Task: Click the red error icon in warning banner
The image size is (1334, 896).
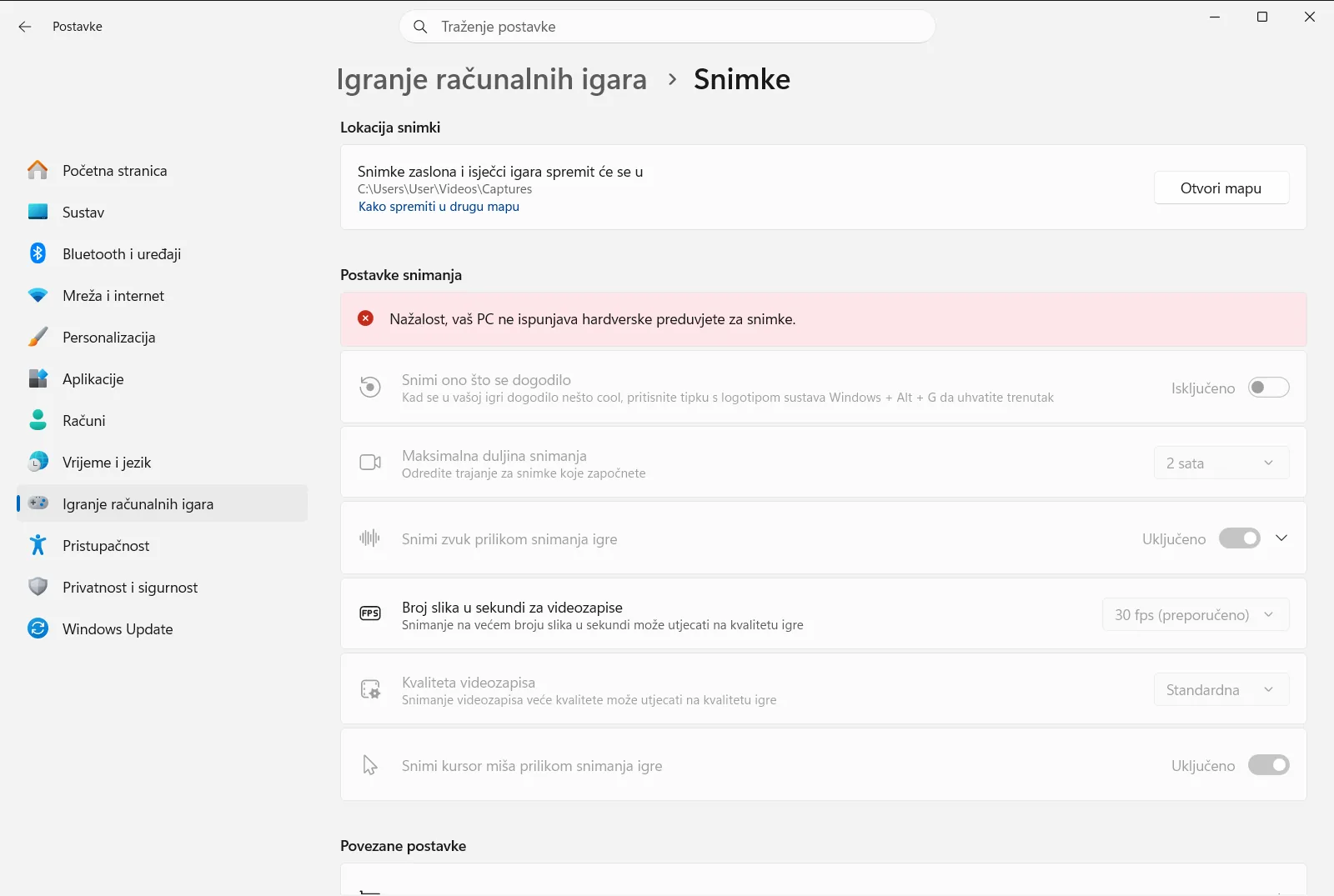Action: coord(365,318)
